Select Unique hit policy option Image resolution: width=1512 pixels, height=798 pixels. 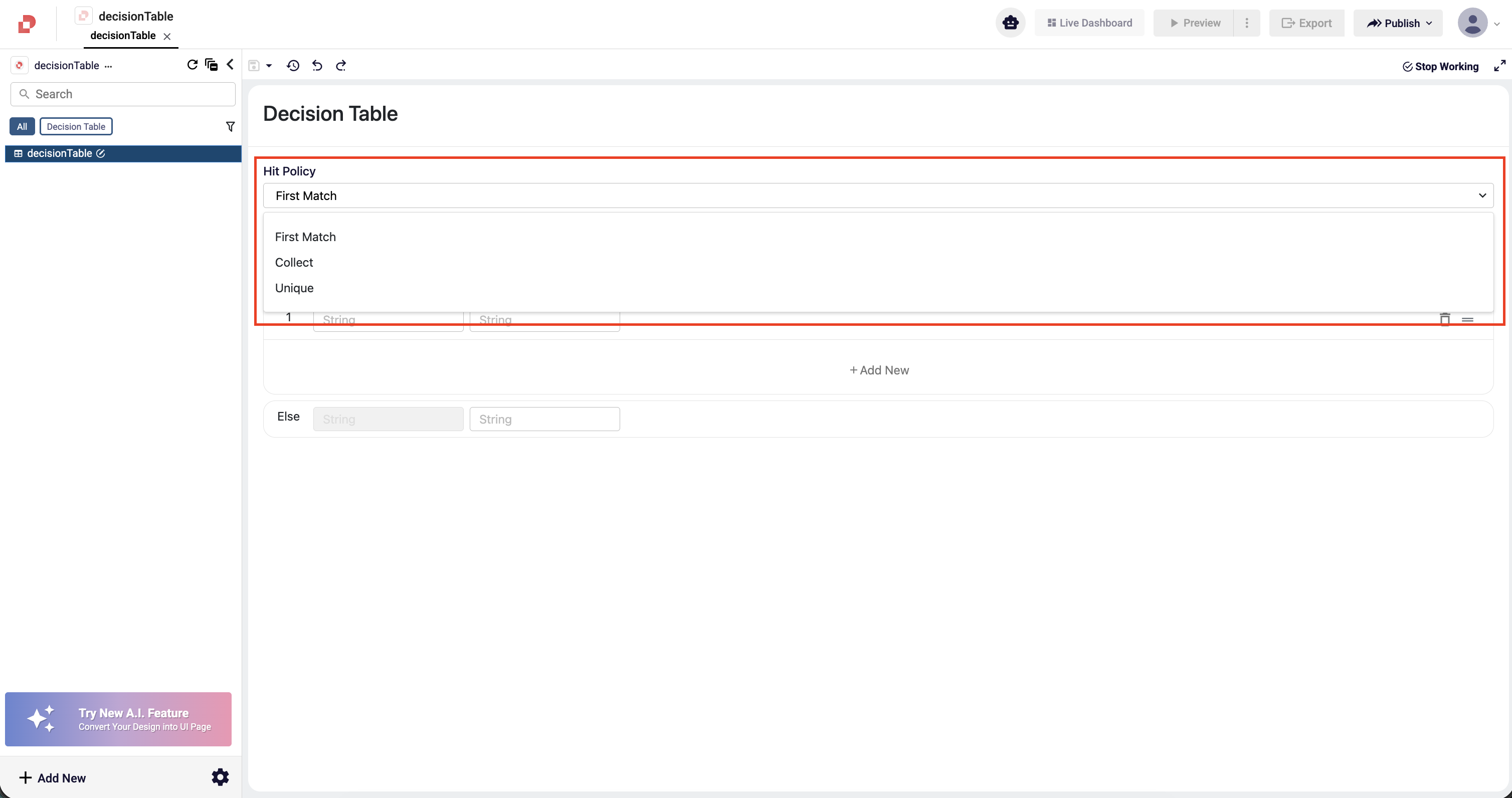(294, 288)
